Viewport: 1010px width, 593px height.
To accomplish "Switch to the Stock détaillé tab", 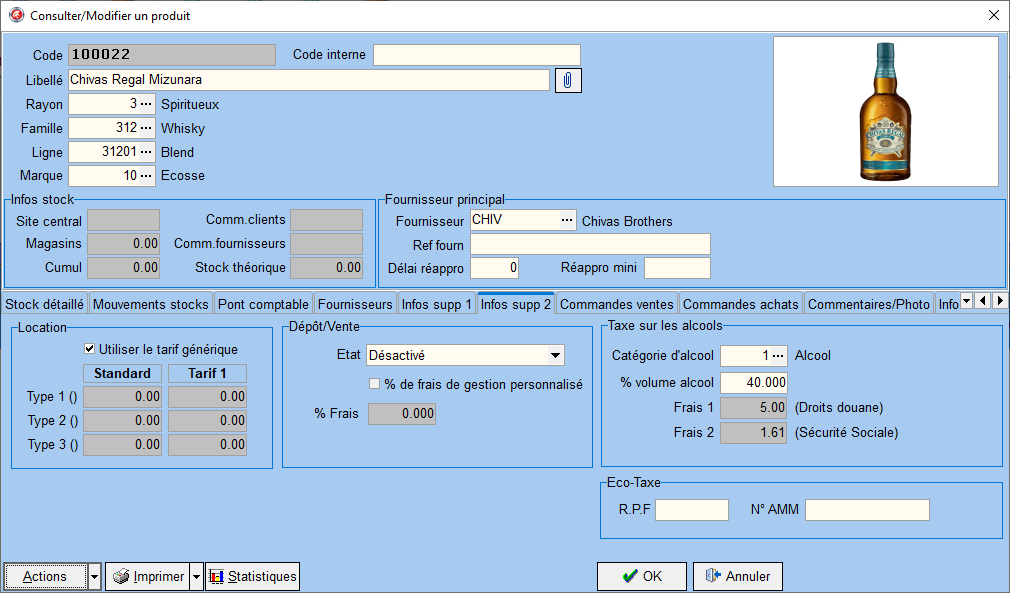I will (45, 304).
